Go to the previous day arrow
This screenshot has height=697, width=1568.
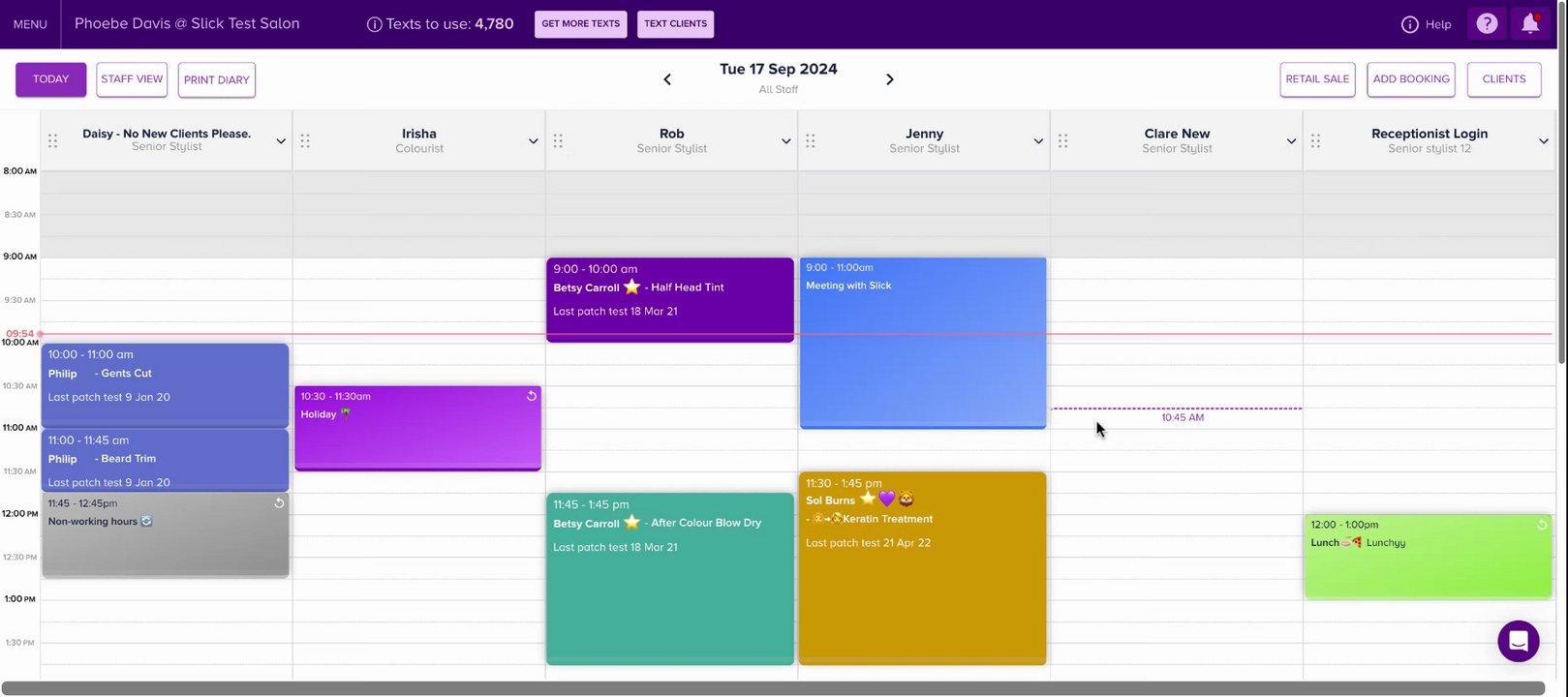[x=667, y=79]
